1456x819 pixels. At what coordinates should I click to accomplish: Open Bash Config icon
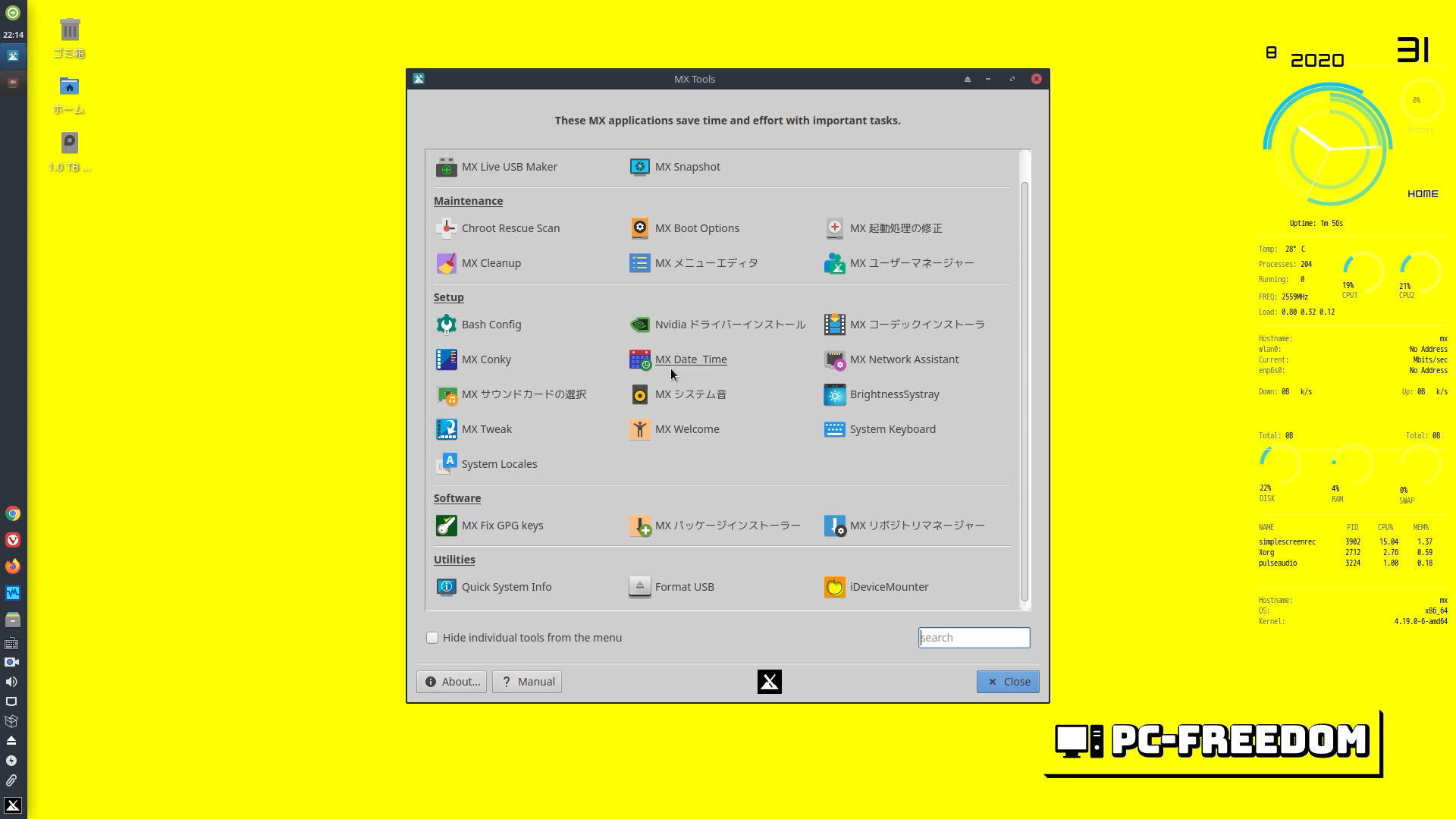pyautogui.click(x=446, y=325)
